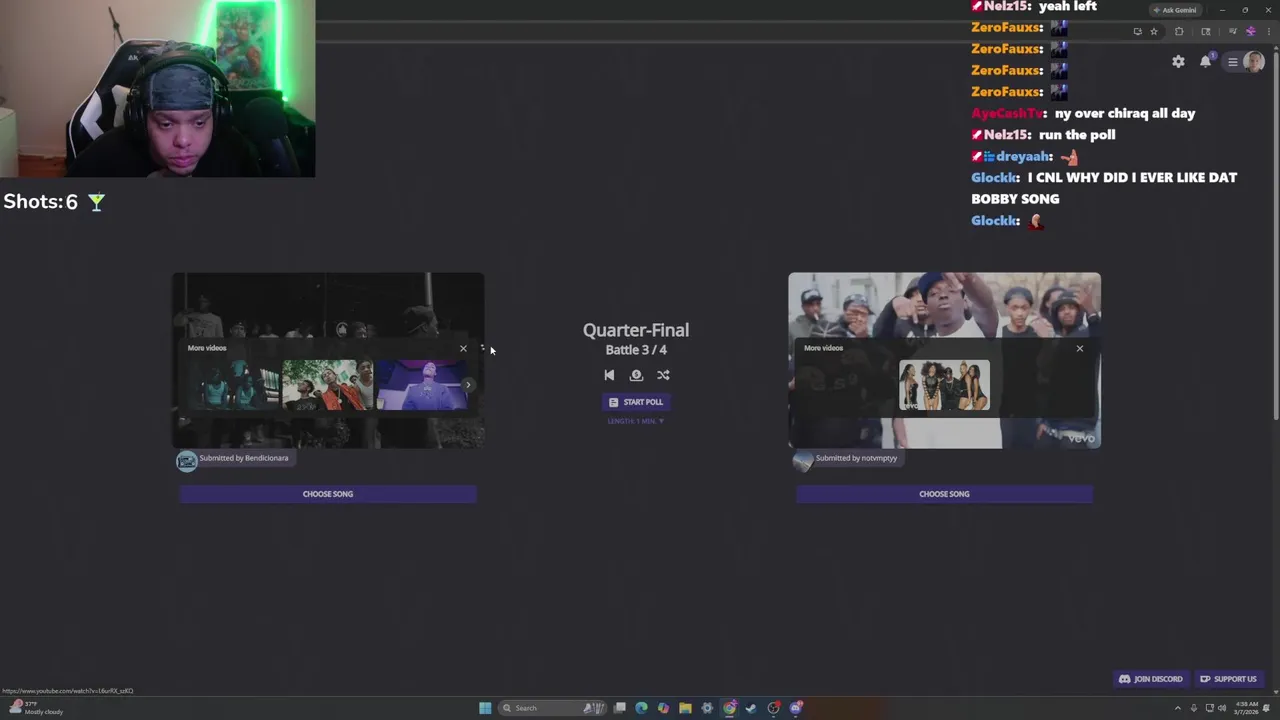Open Copilot from the taskbar
This screenshot has height=720, width=1280.
663,708
